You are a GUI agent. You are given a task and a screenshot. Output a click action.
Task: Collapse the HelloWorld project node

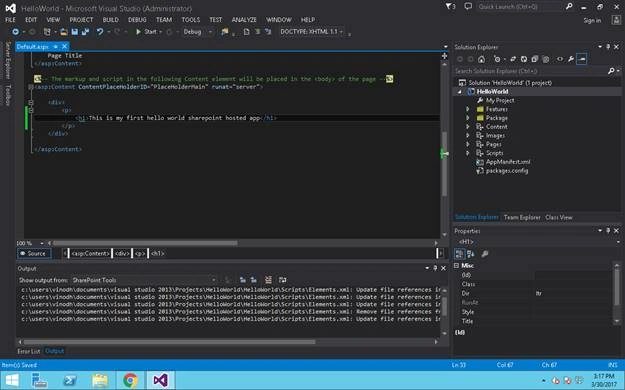tap(460, 92)
